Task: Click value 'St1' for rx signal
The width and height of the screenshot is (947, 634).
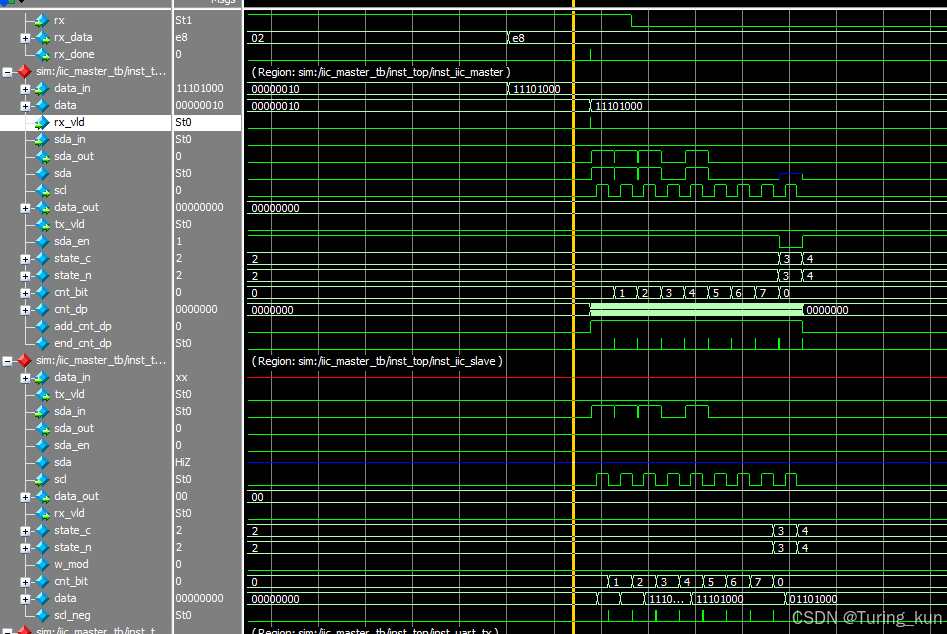Action: [183, 21]
